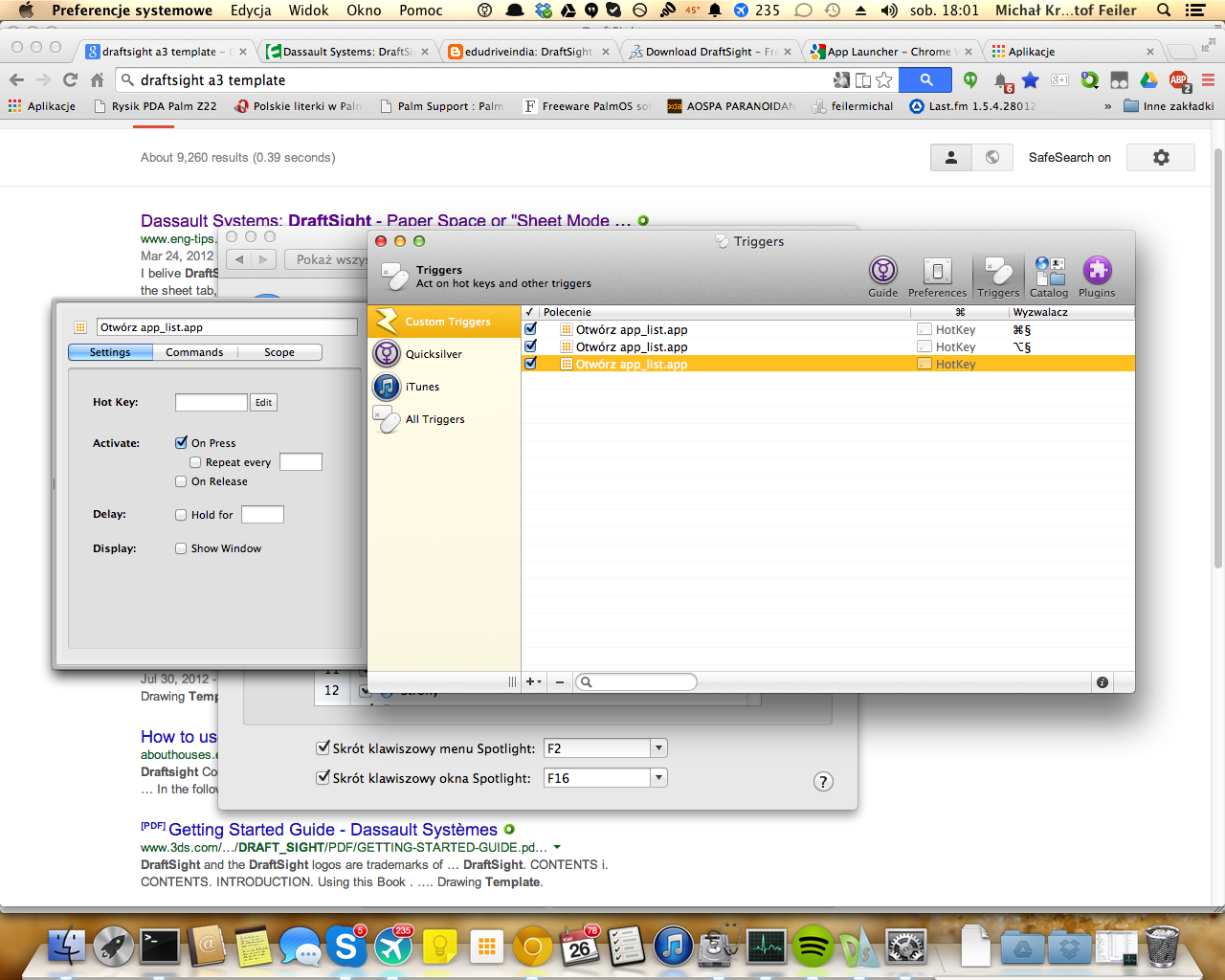Click the triggers search field
1225x980 pixels.
point(636,682)
